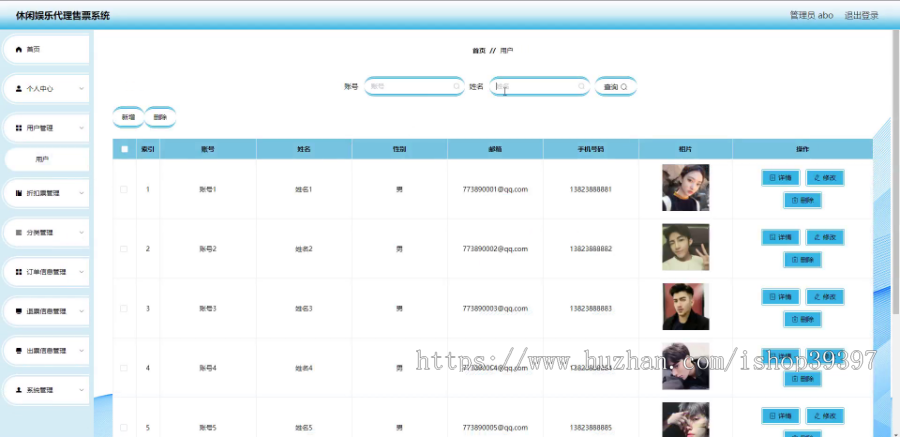Open the 系统管理 sidebar menu
Screen dimensions: 900x437
(x=46, y=390)
